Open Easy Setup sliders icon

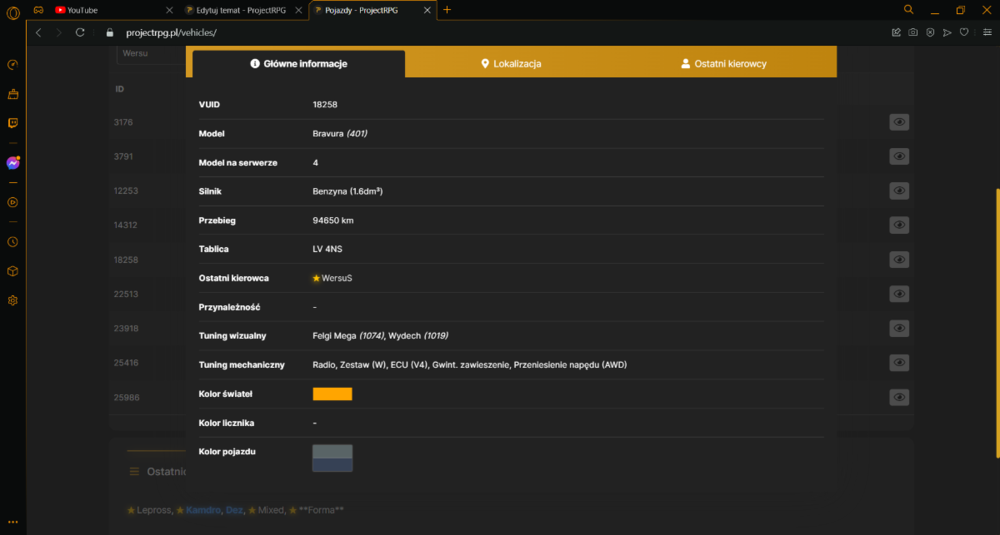click(x=987, y=33)
